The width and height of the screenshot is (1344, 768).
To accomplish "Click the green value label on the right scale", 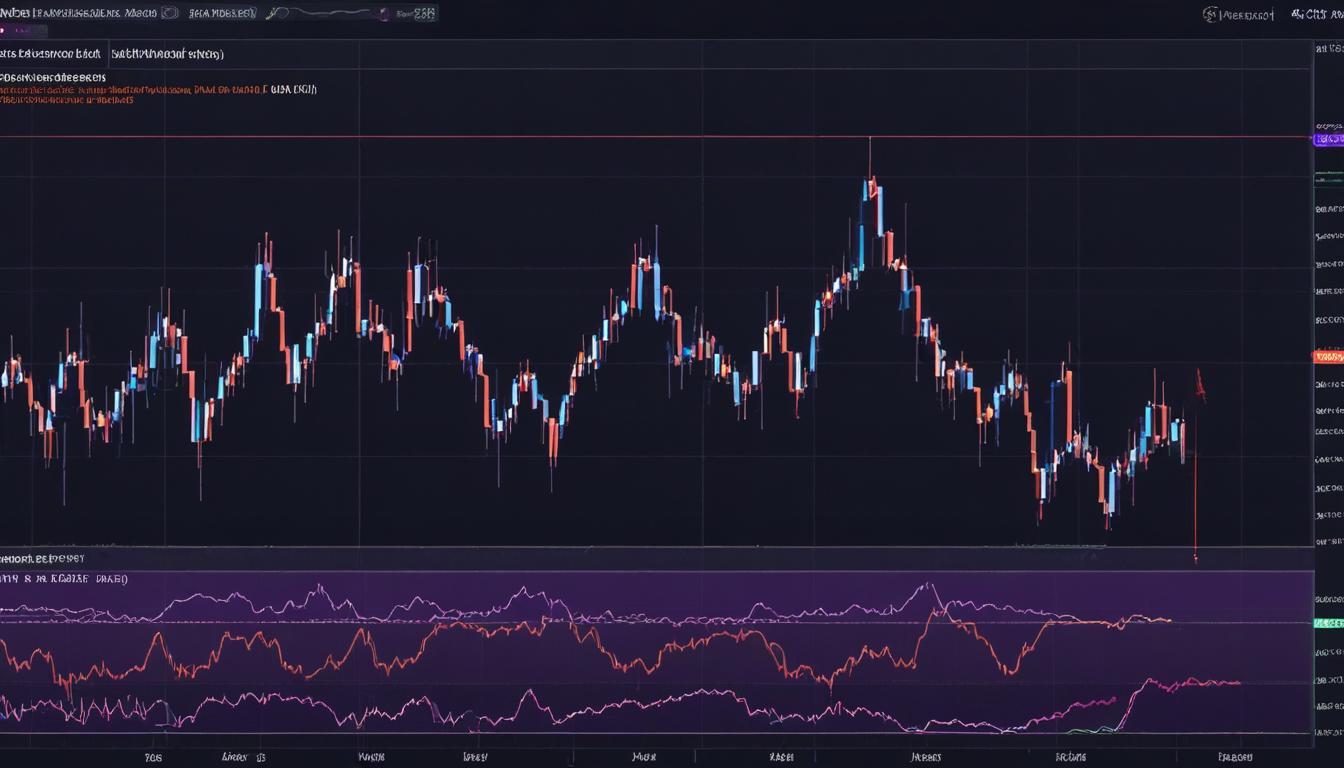I will point(1328,623).
